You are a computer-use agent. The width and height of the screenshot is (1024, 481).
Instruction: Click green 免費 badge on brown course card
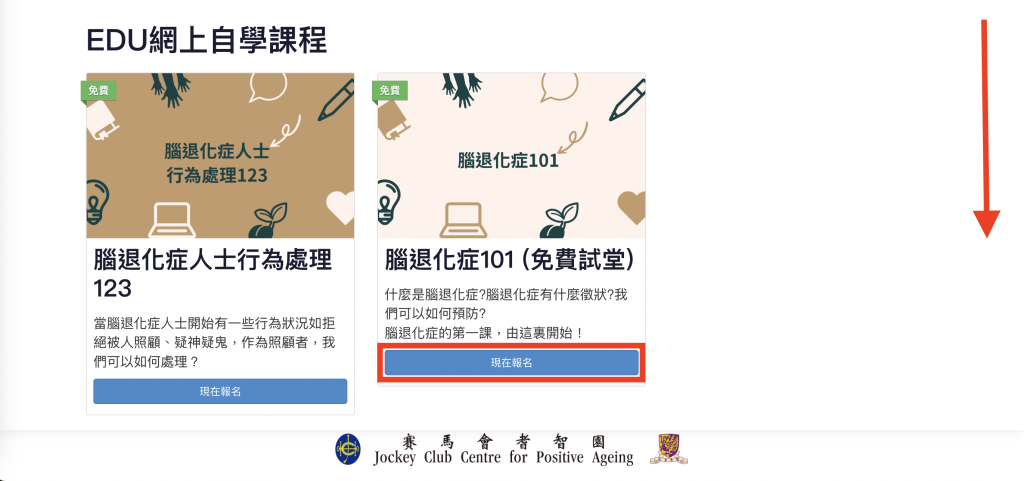(x=99, y=91)
